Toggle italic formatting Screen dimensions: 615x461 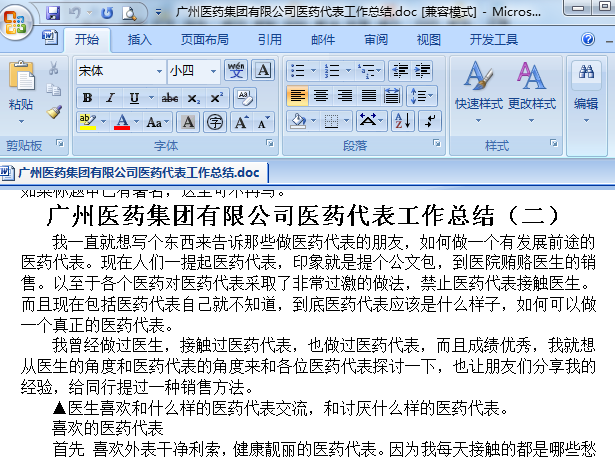[x=111, y=98]
